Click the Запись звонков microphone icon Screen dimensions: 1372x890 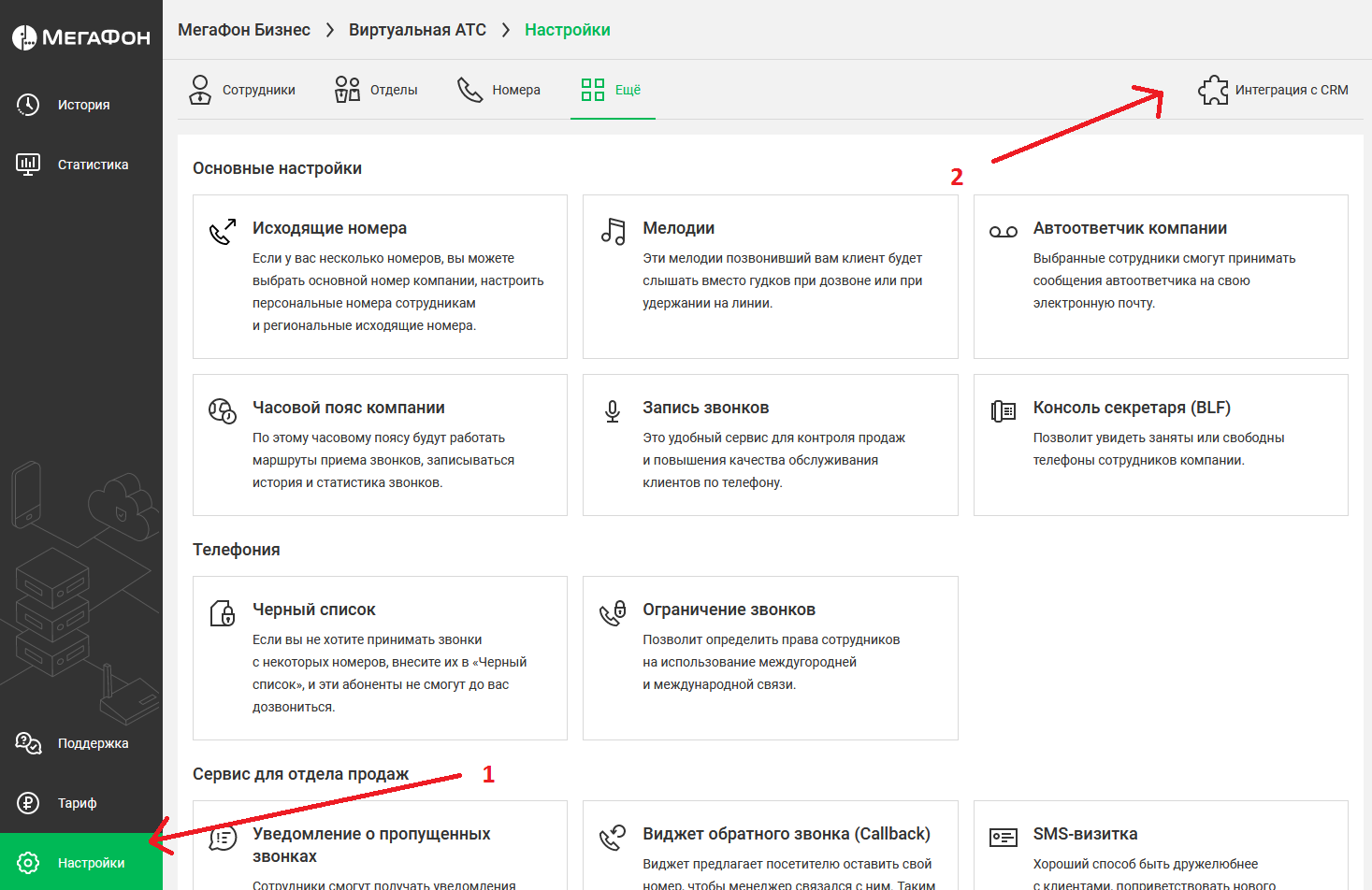613,411
